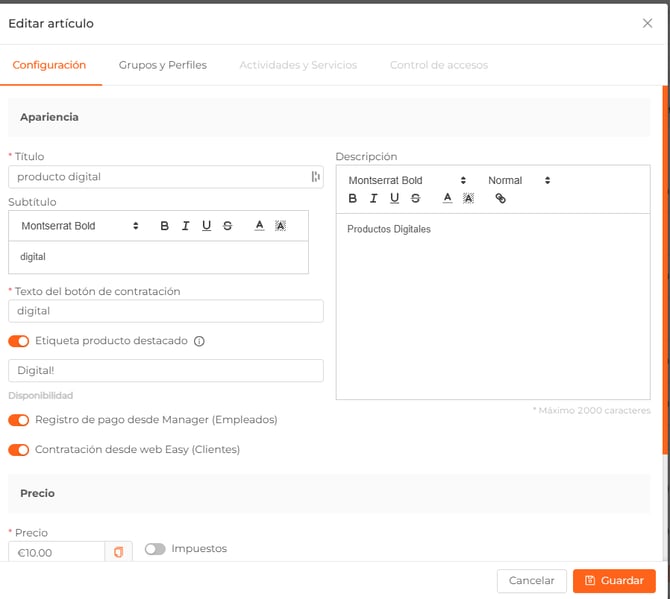Toggle Registro de pago desde Manager switch
Viewport: 670px width, 599px height.
(x=18, y=420)
